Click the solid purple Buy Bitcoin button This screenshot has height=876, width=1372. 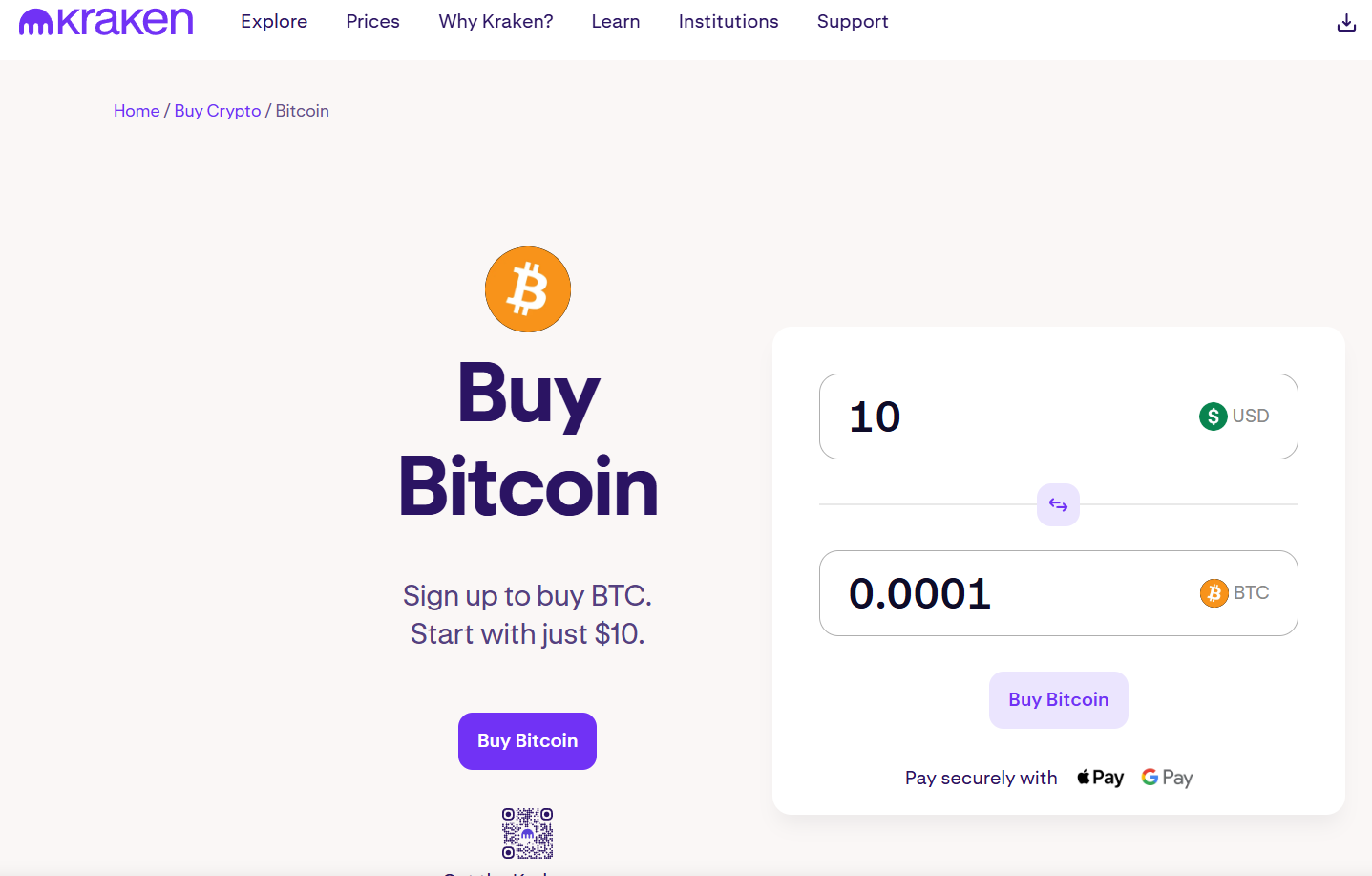coord(527,741)
